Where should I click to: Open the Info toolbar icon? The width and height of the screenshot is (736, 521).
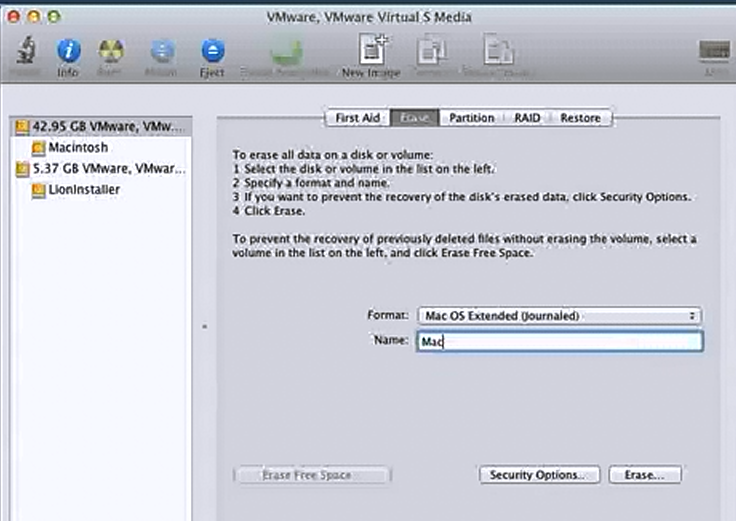(x=69, y=51)
